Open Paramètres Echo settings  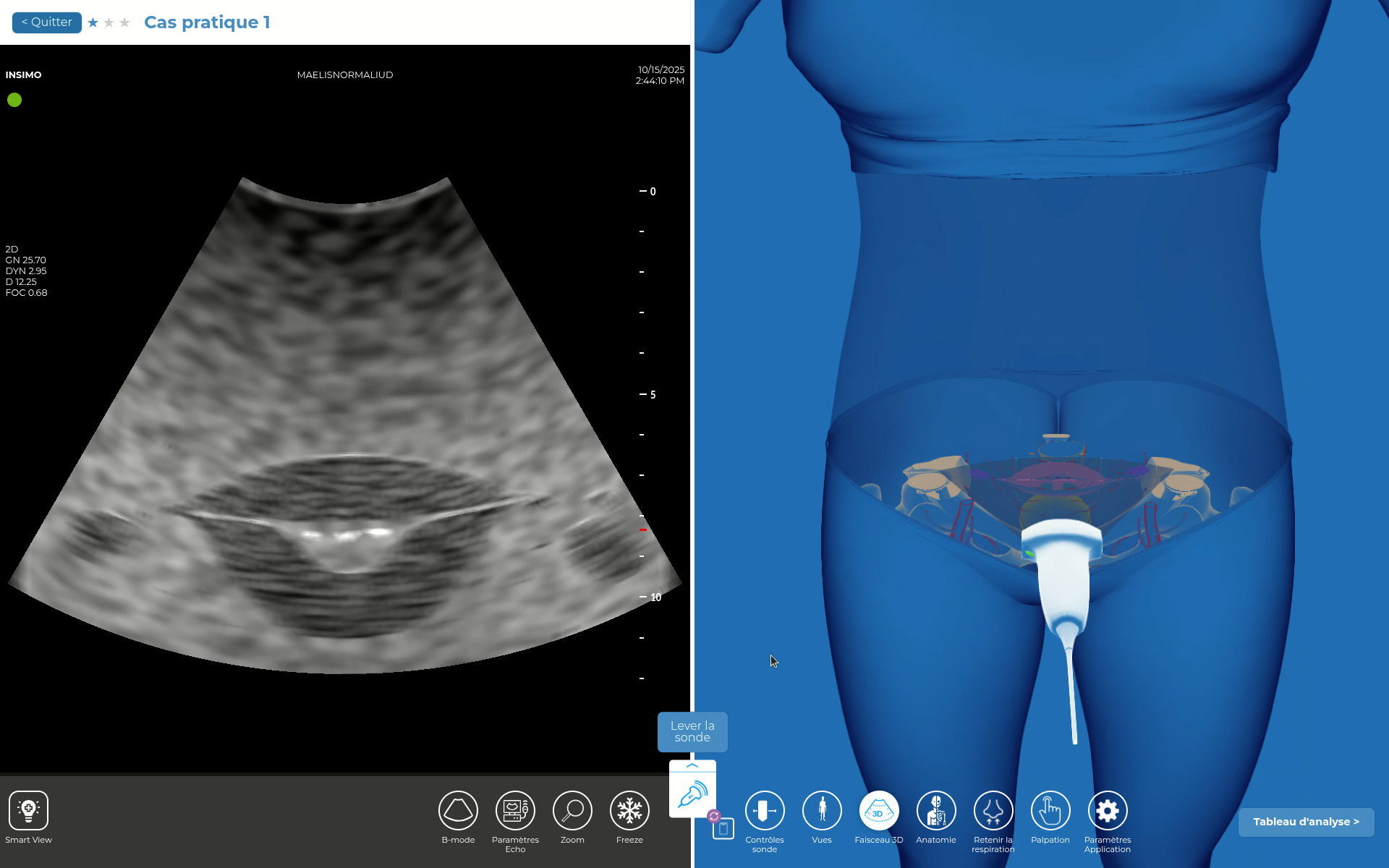point(515,811)
